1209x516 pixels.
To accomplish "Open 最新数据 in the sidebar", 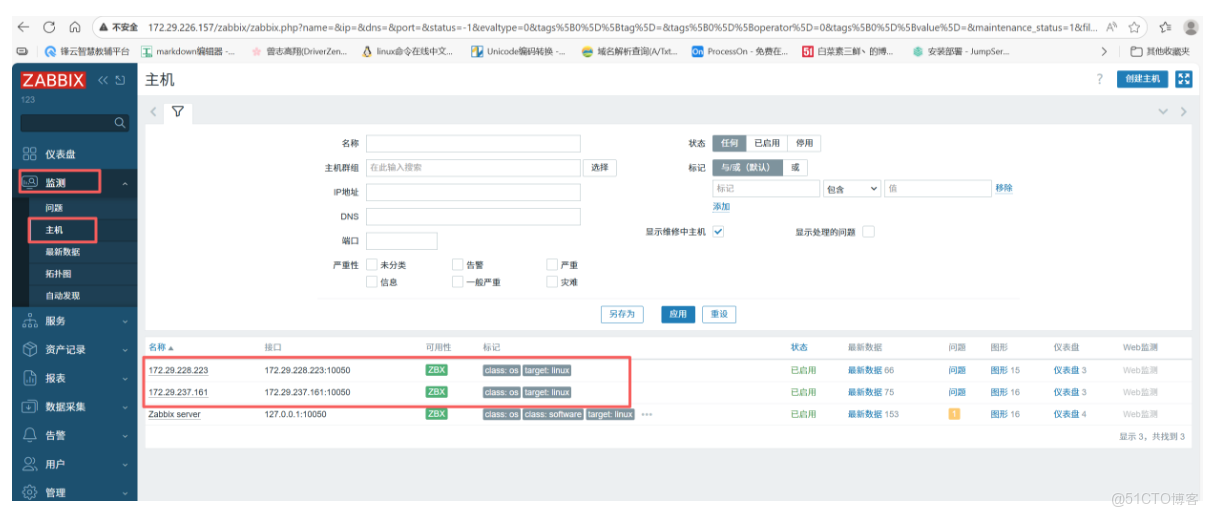I will (62, 252).
